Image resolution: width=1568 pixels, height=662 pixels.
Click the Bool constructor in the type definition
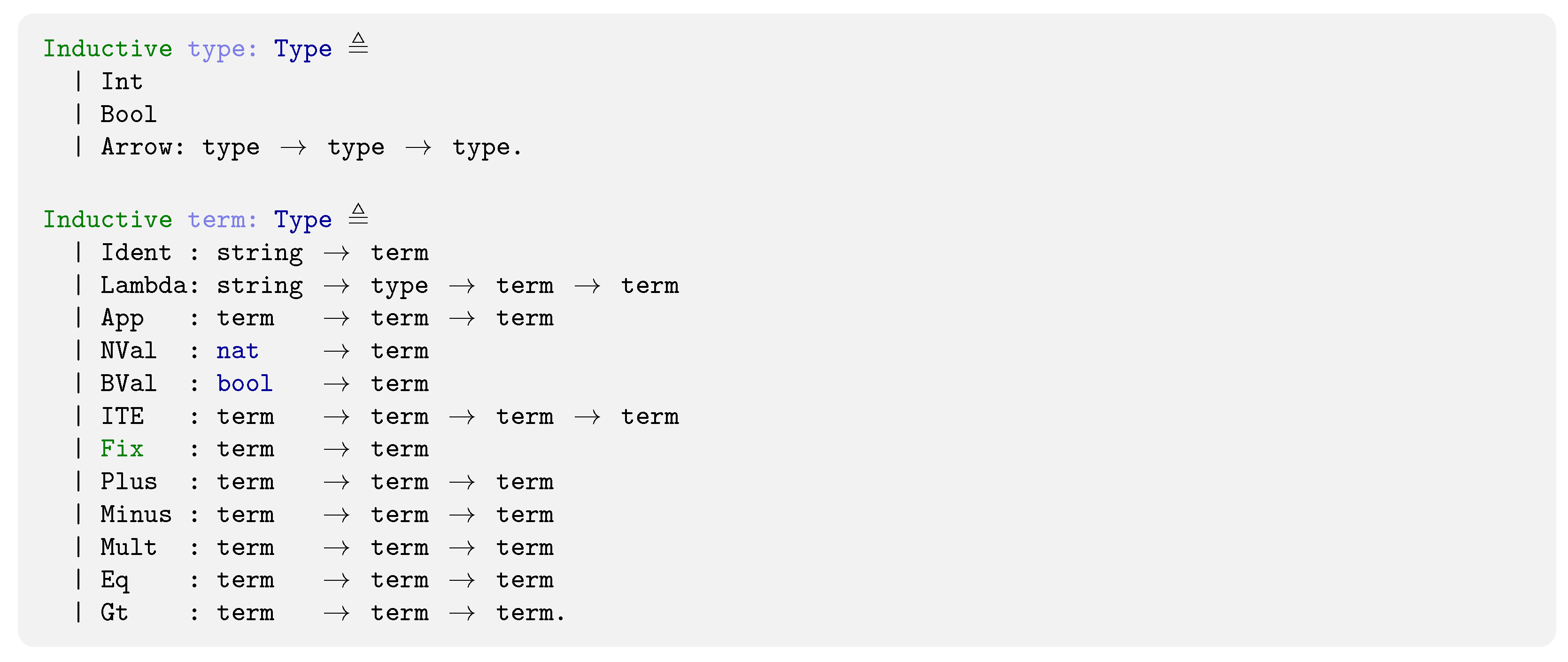click(128, 115)
